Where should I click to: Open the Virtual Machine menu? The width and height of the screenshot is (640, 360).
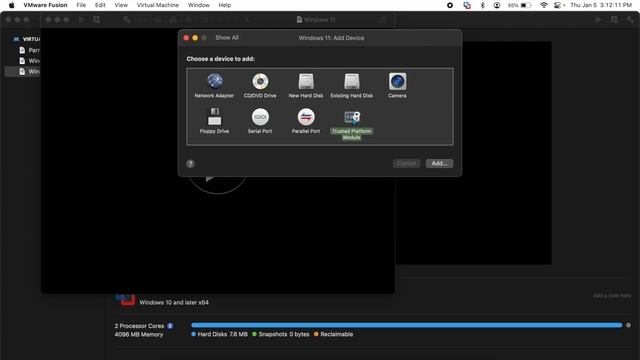click(x=158, y=5)
